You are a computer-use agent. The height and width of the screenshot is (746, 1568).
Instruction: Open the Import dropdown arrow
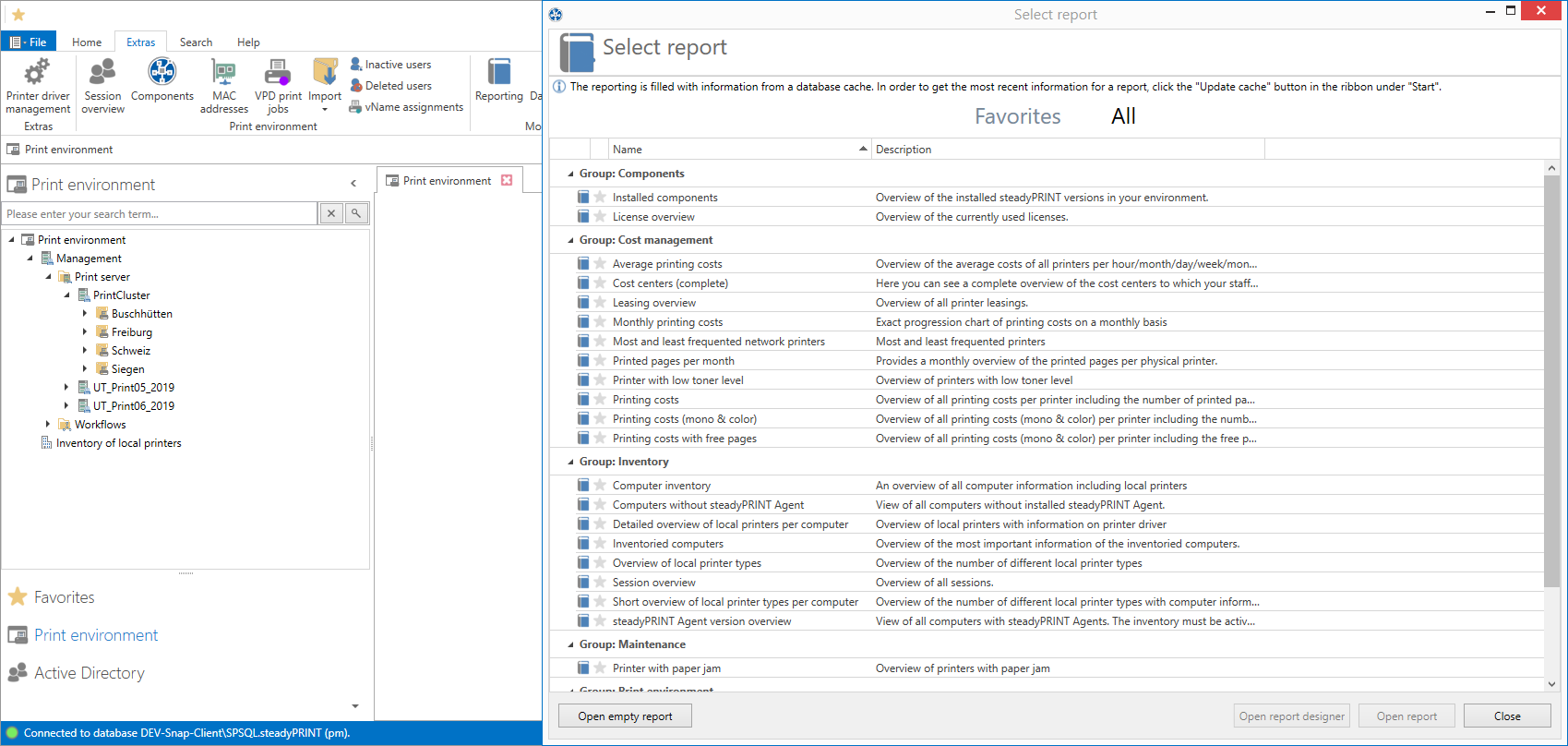[325, 110]
